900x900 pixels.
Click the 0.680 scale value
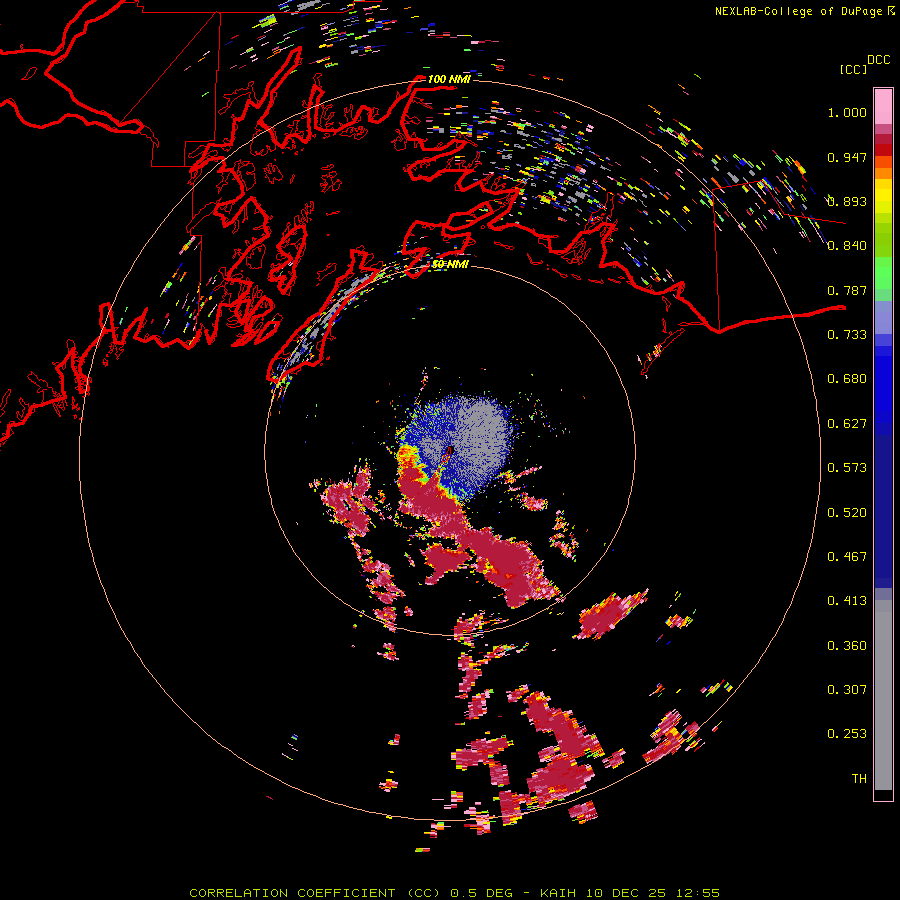tap(847, 379)
